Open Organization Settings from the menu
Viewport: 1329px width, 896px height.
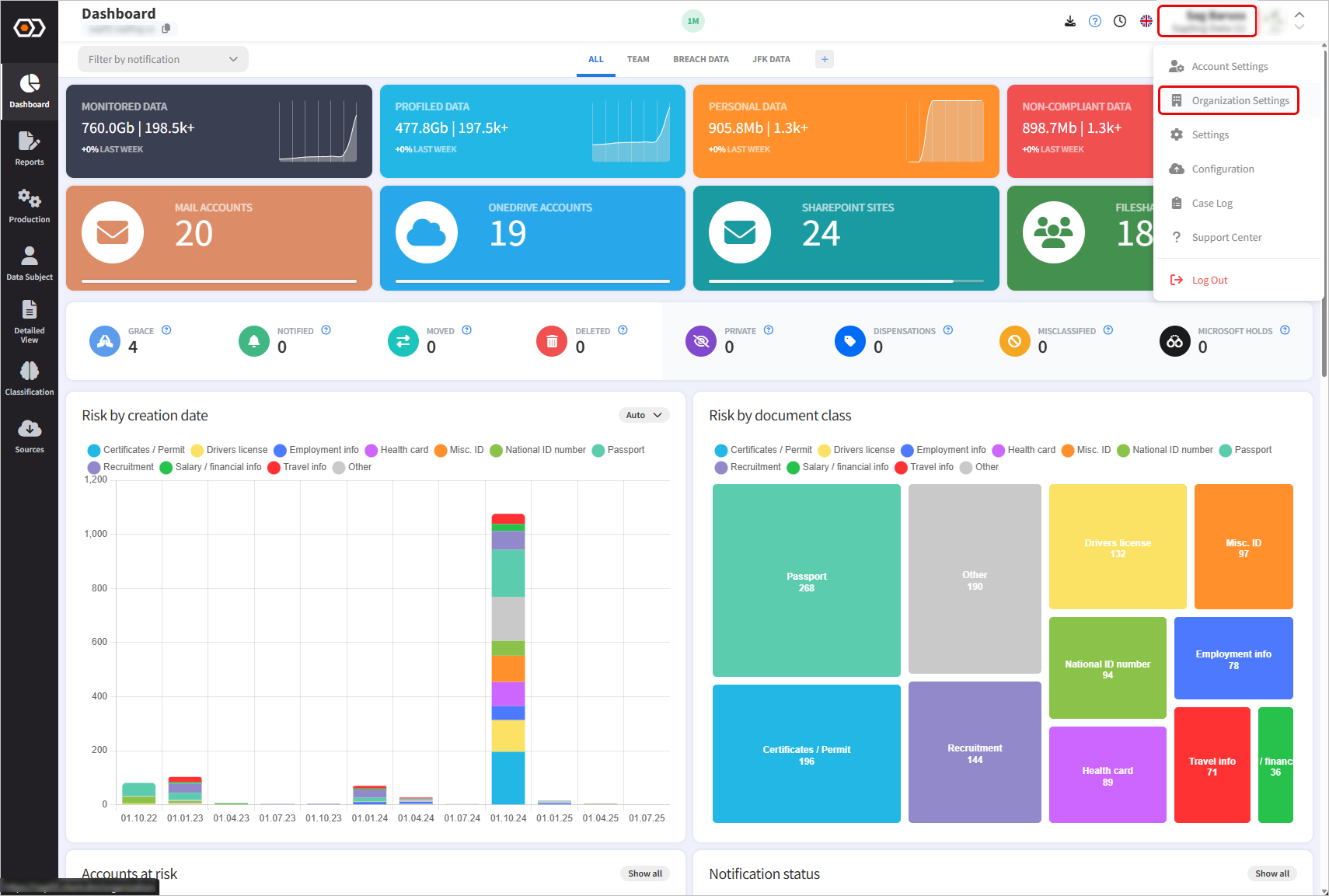click(x=1239, y=99)
